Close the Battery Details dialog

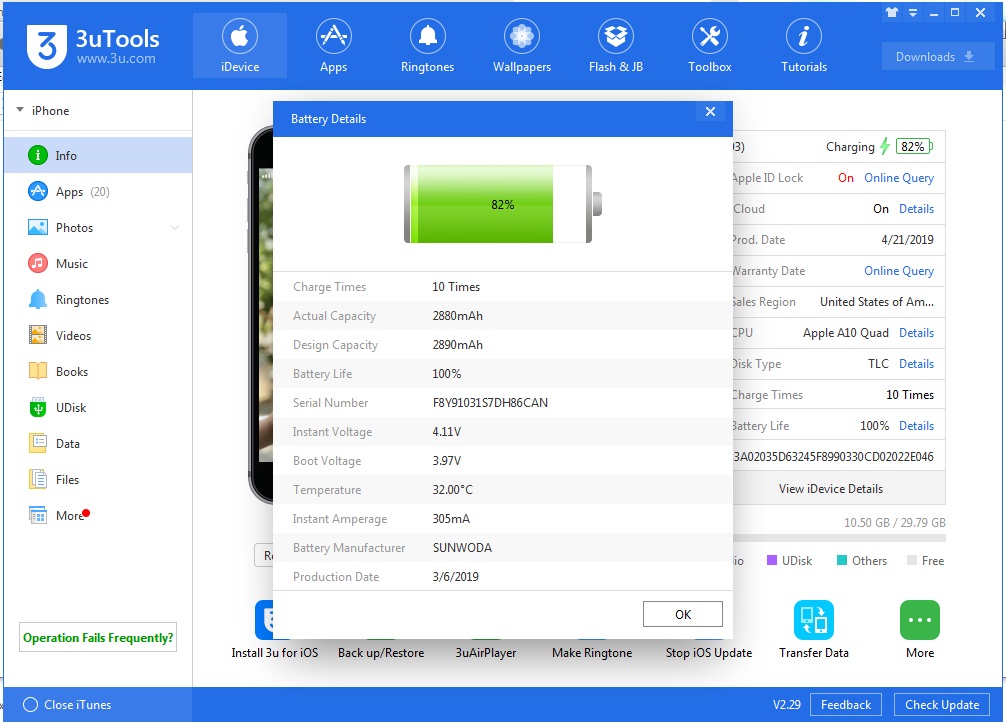tap(710, 112)
